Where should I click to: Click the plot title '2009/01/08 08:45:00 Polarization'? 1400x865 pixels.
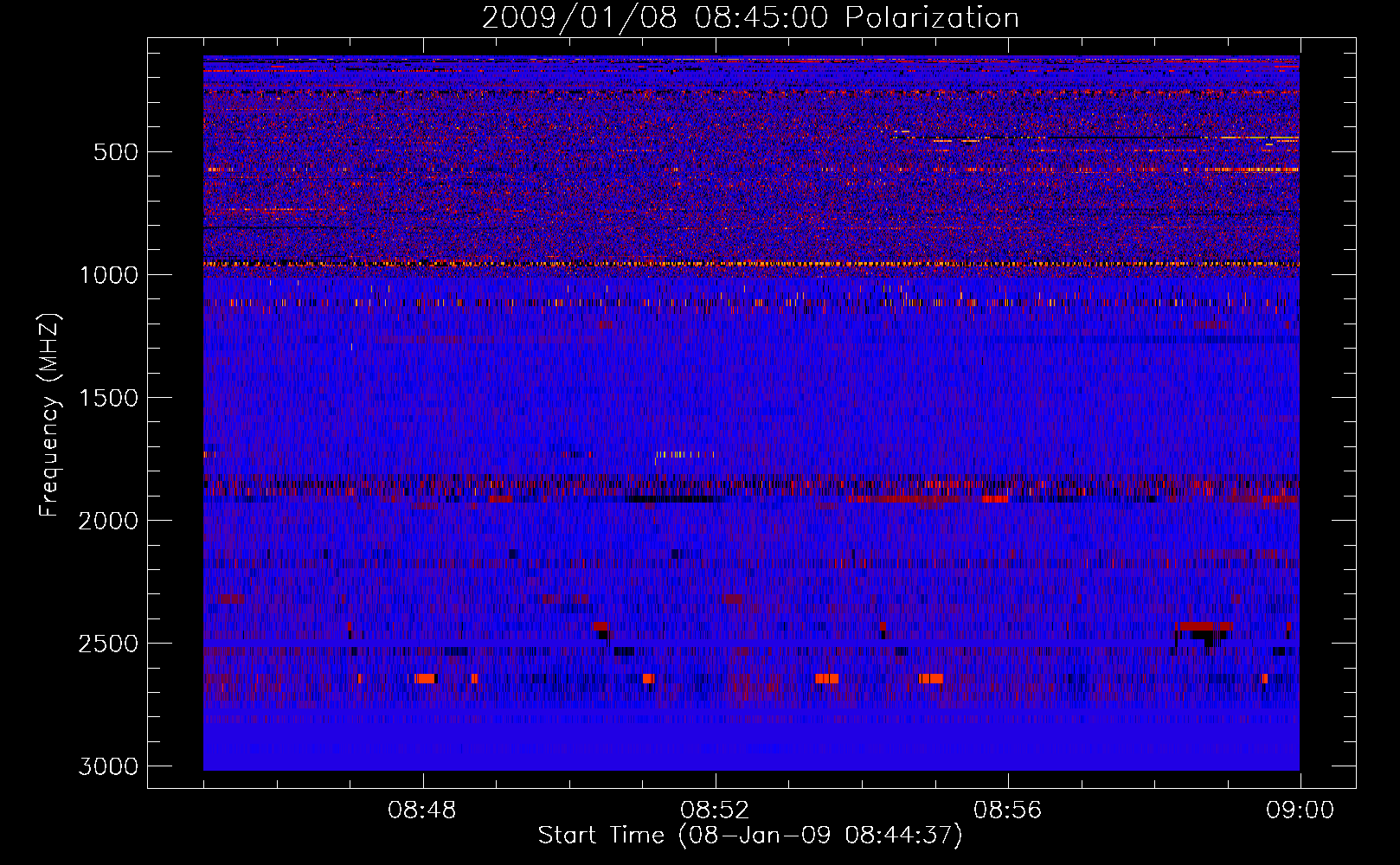[x=750, y=18]
